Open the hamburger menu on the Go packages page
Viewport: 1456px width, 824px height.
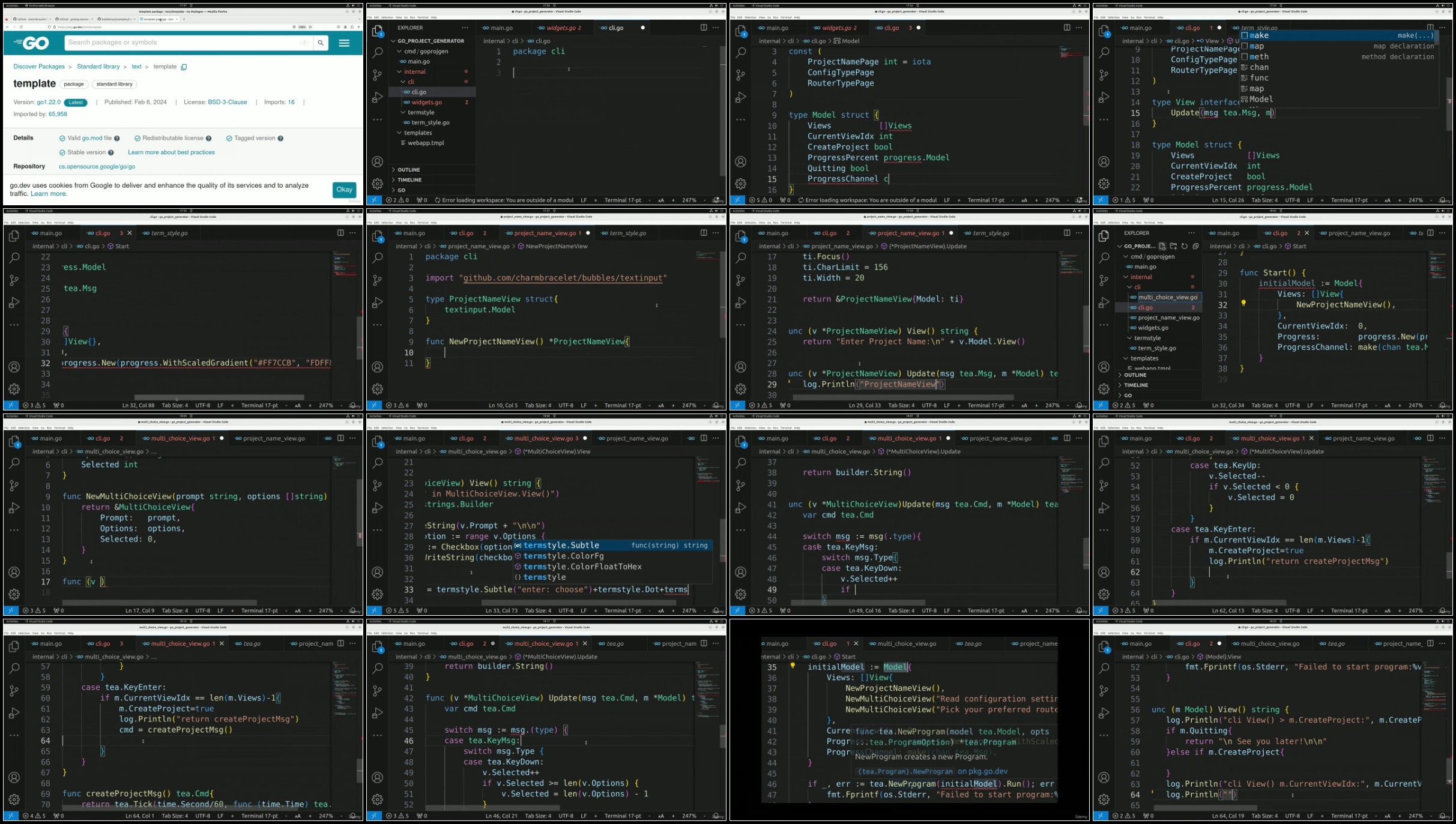point(344,43)
